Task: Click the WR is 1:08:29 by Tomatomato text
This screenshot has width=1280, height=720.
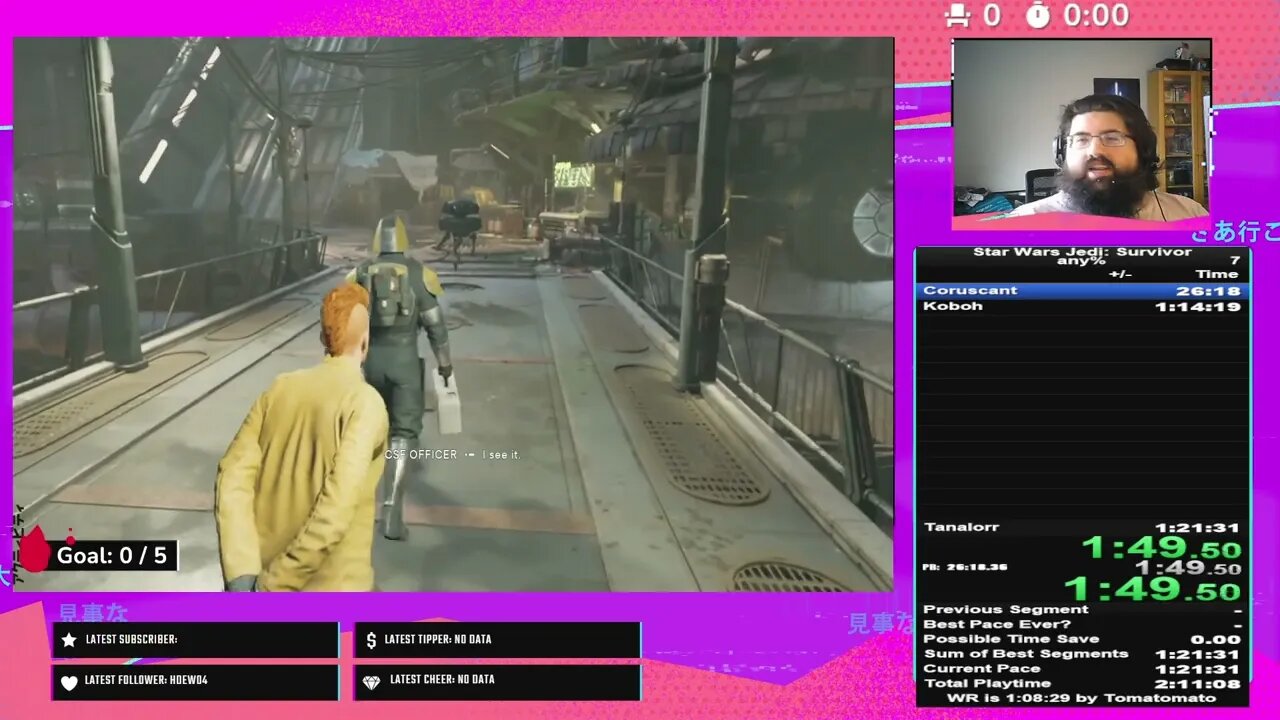Action: [1082, 698]
